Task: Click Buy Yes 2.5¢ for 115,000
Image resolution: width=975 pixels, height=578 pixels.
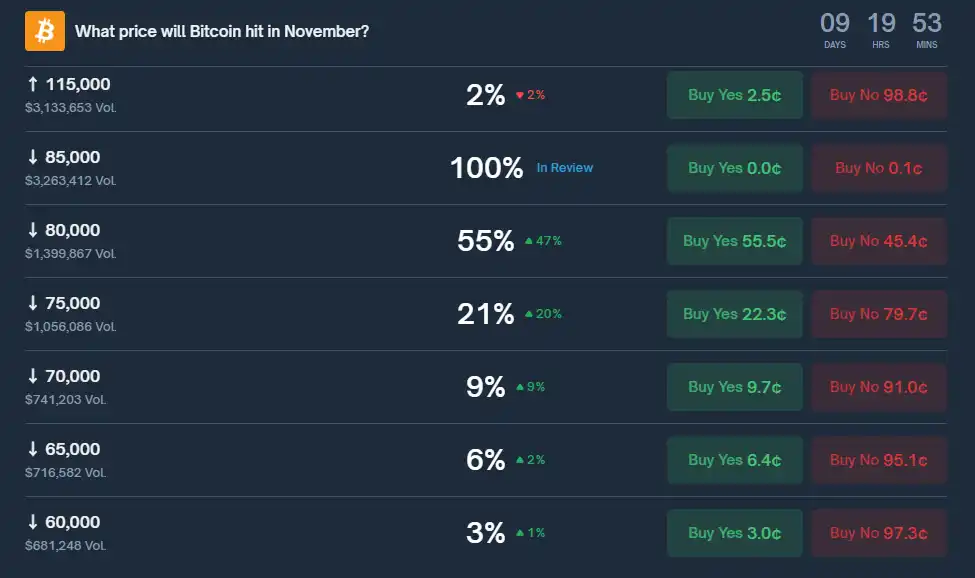Action: 734,95
